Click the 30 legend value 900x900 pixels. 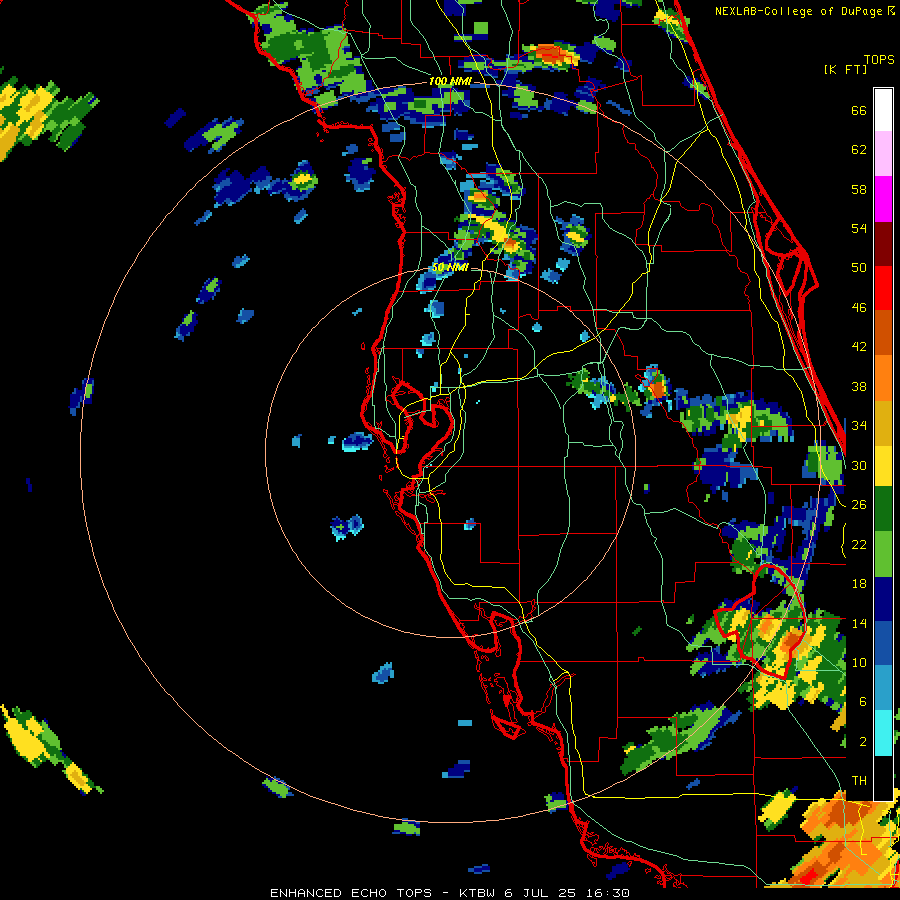[859, 465]
